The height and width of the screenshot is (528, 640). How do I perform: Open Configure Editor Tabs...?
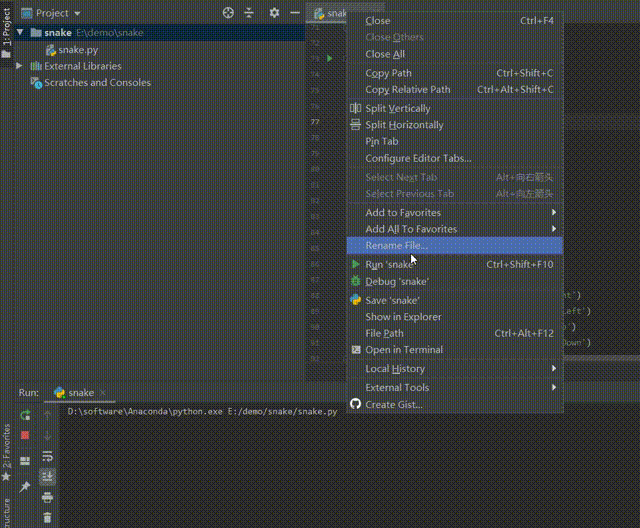tap(455, 158)
